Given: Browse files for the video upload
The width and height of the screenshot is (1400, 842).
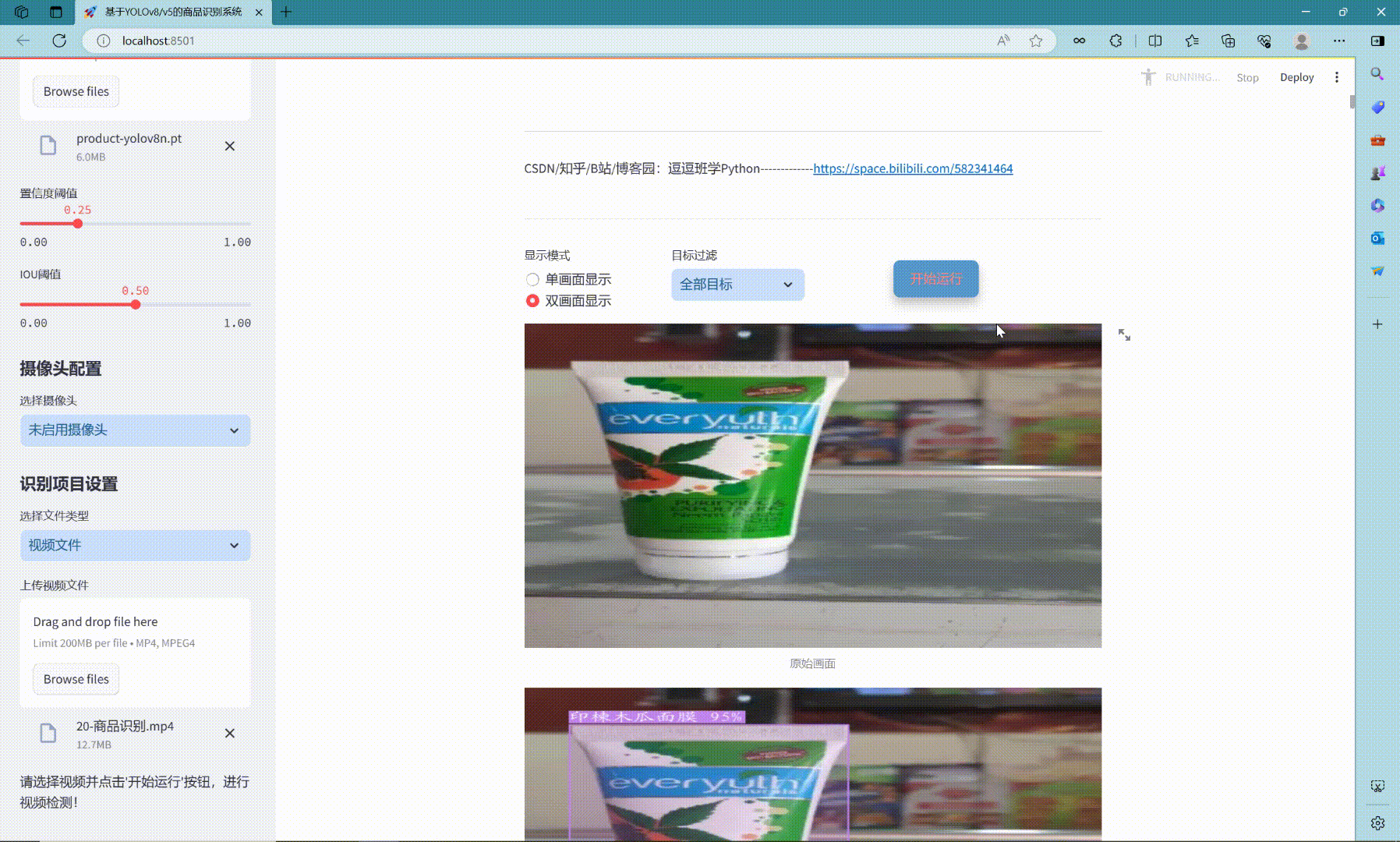Looking at the screenshot, I should coord(76,679).
